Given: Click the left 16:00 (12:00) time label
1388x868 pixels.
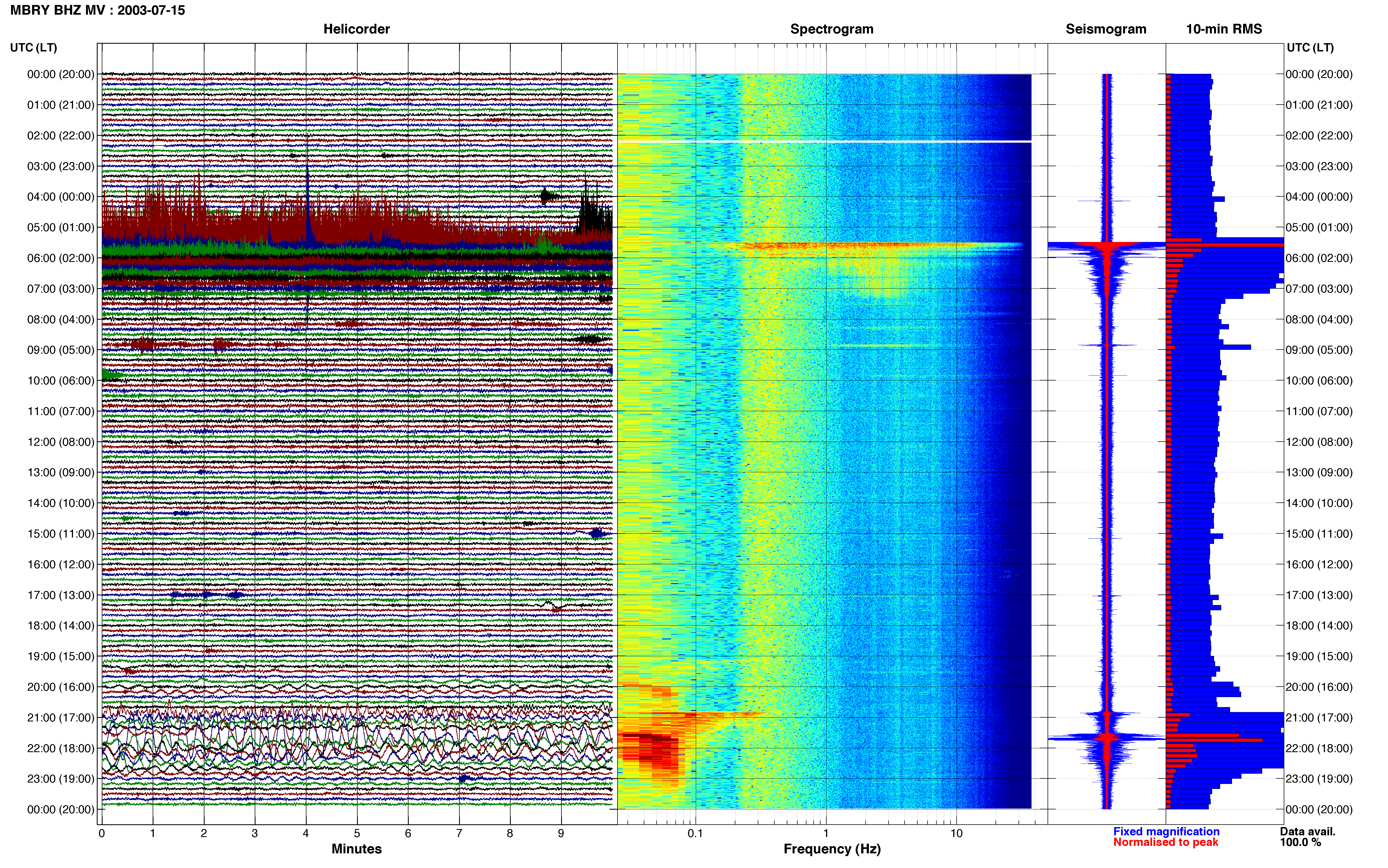Looking at the screenshot, I should [61, 564].
